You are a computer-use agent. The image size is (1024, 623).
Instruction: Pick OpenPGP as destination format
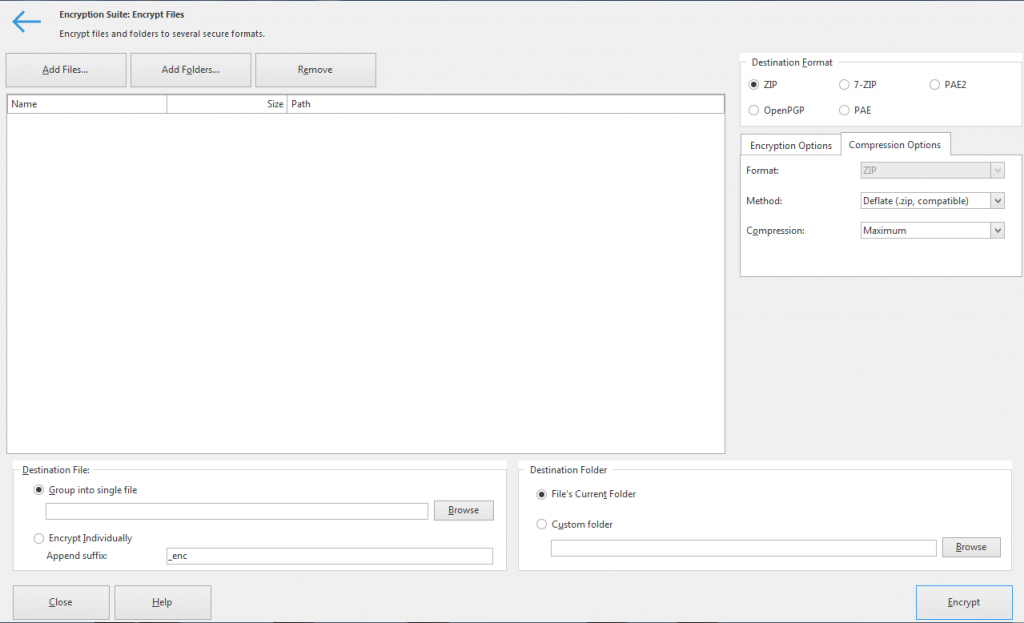[x=754, y=110]
